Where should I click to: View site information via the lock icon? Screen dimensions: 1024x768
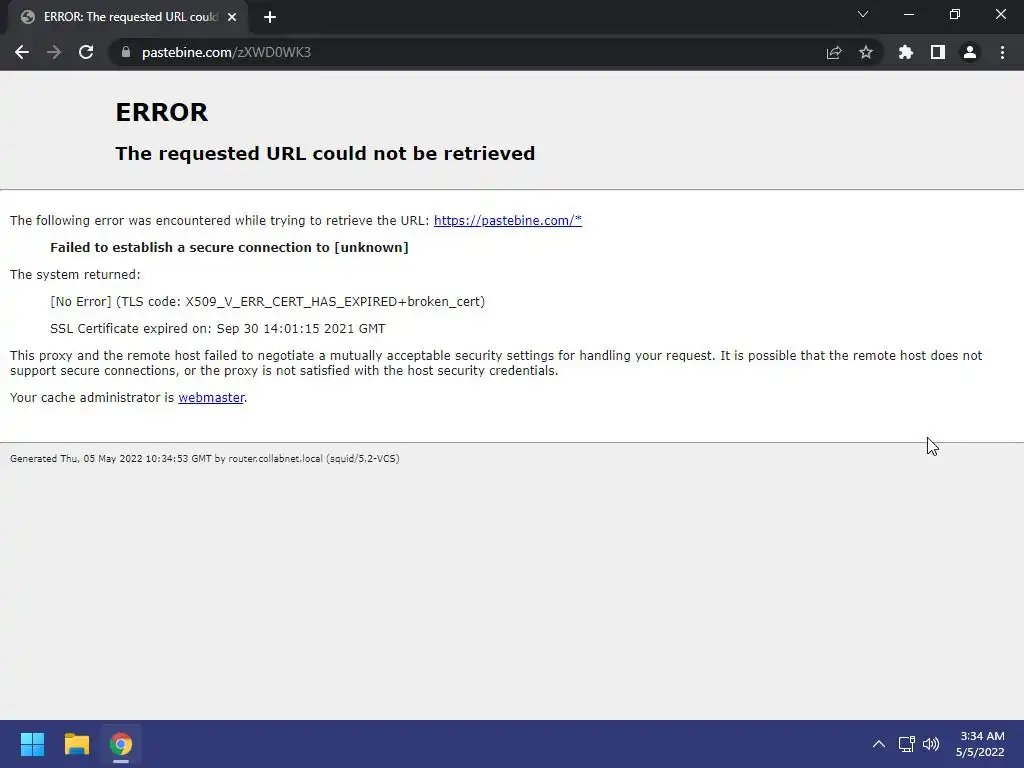click(x=126, y=52)
